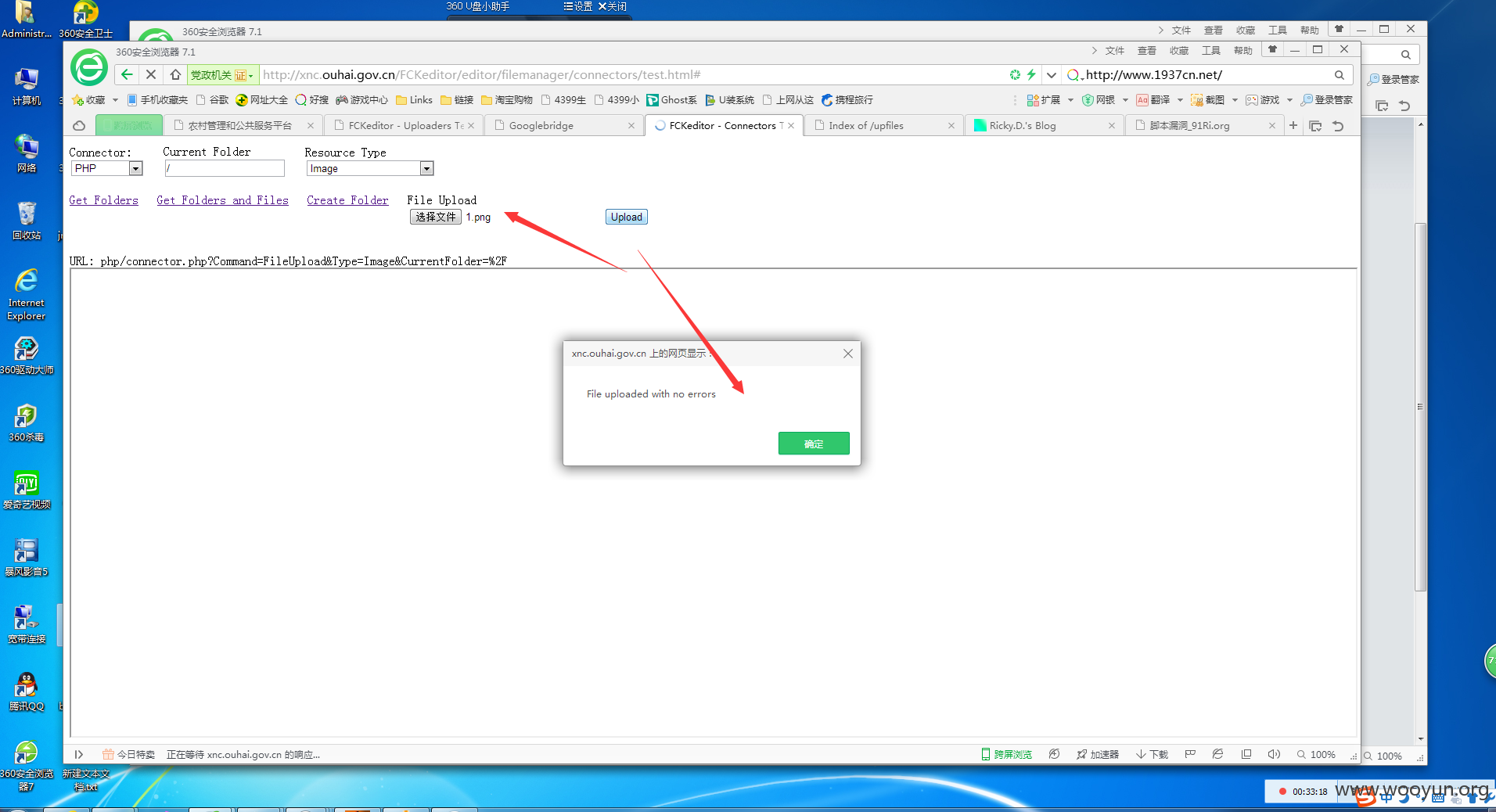1496x812 pixels.
Task: Go back with the green arrow button
Action: (127, 74)
